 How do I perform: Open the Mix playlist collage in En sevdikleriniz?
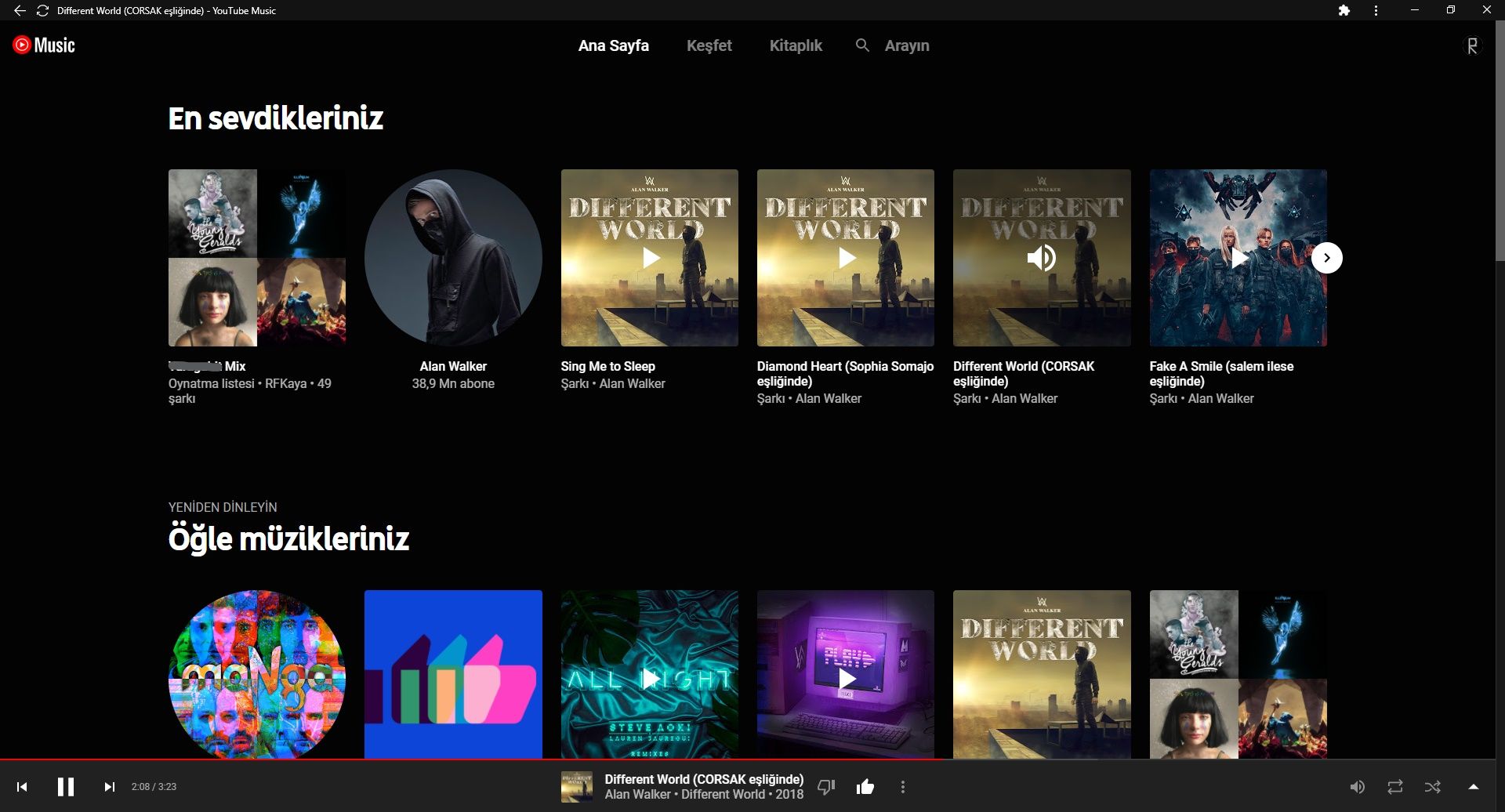[x=257, y=258]
